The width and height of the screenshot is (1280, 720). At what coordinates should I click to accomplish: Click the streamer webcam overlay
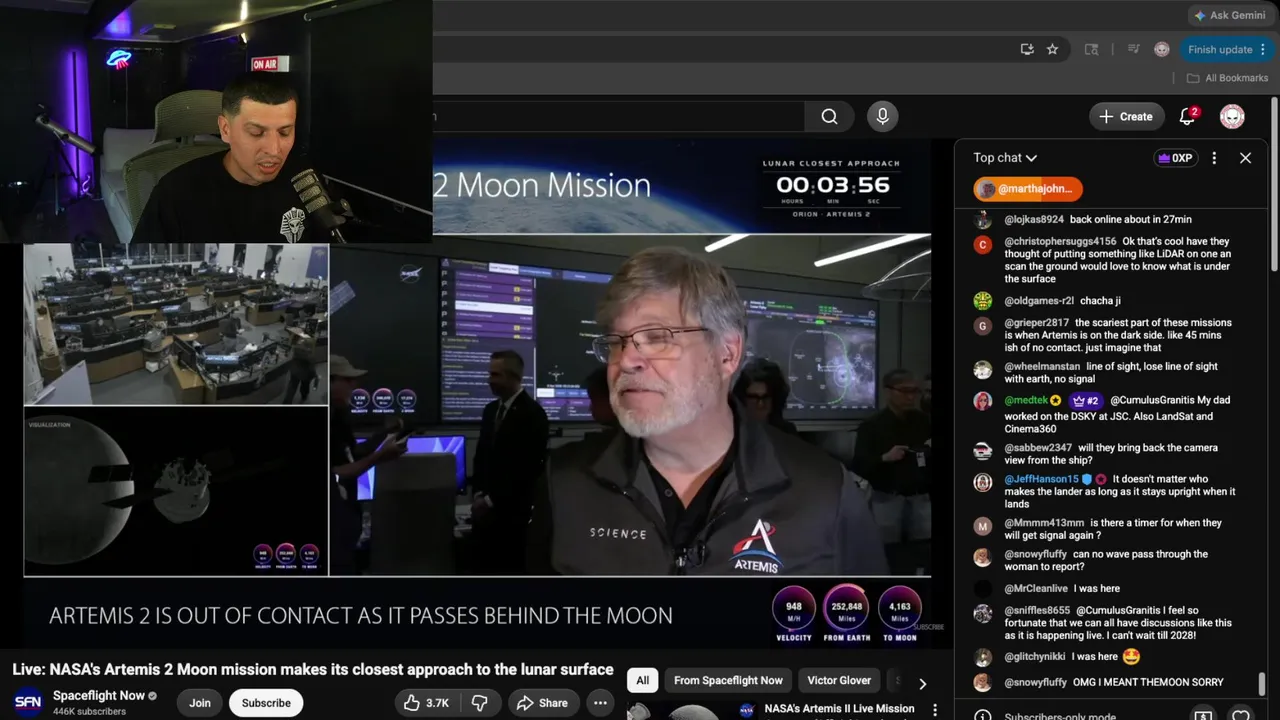click(216, 121)
